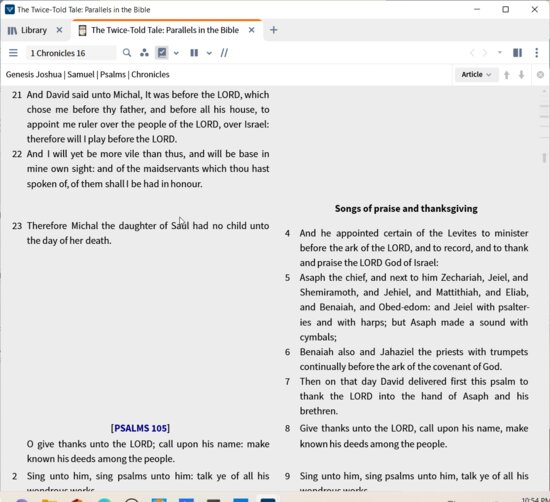Click the two-bar columns view icon
Viewport: 550px width, 502px height.
(x=194, y=53)
